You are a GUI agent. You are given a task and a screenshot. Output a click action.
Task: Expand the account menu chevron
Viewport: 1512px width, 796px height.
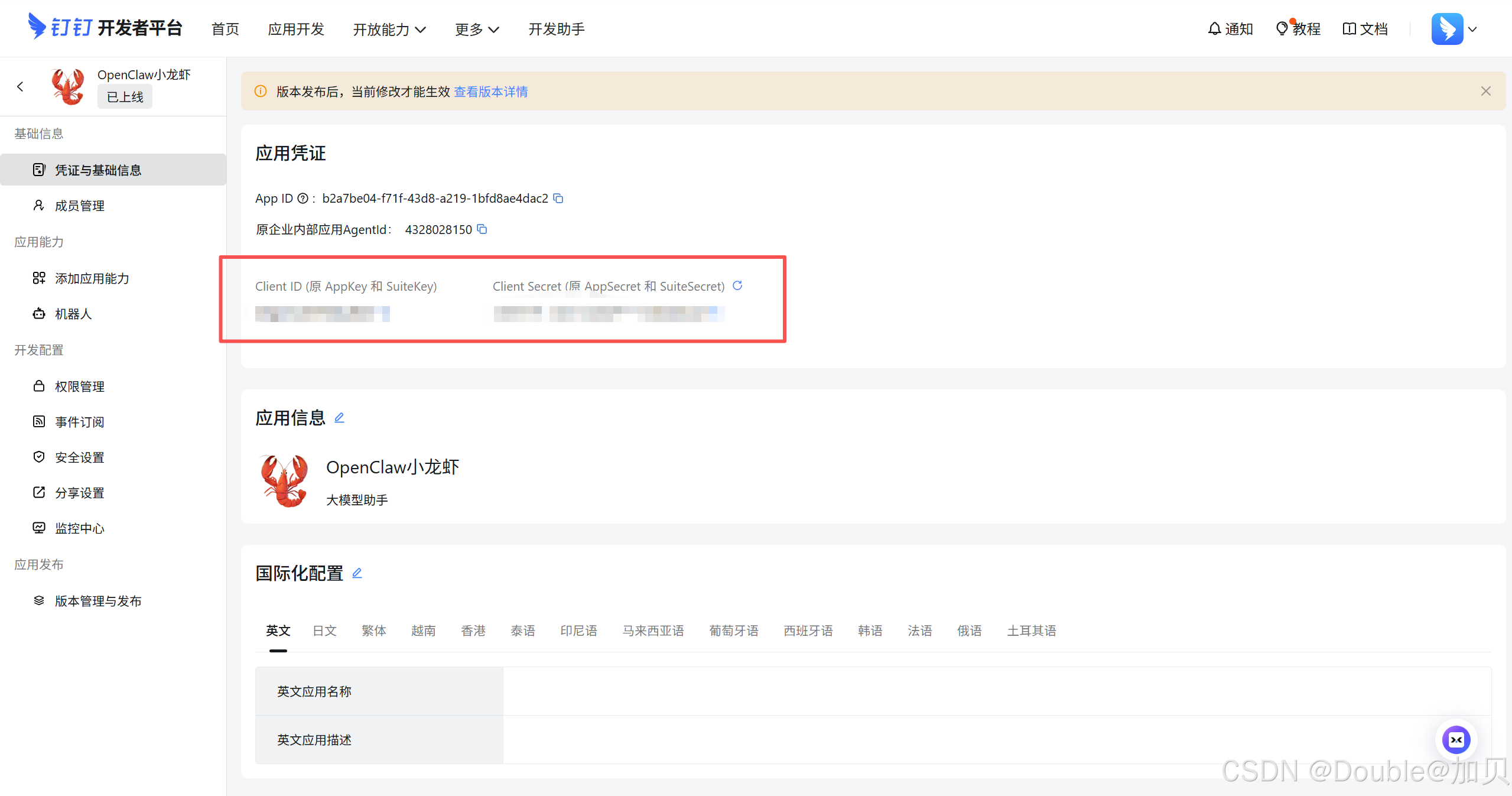click(1472, 29)
